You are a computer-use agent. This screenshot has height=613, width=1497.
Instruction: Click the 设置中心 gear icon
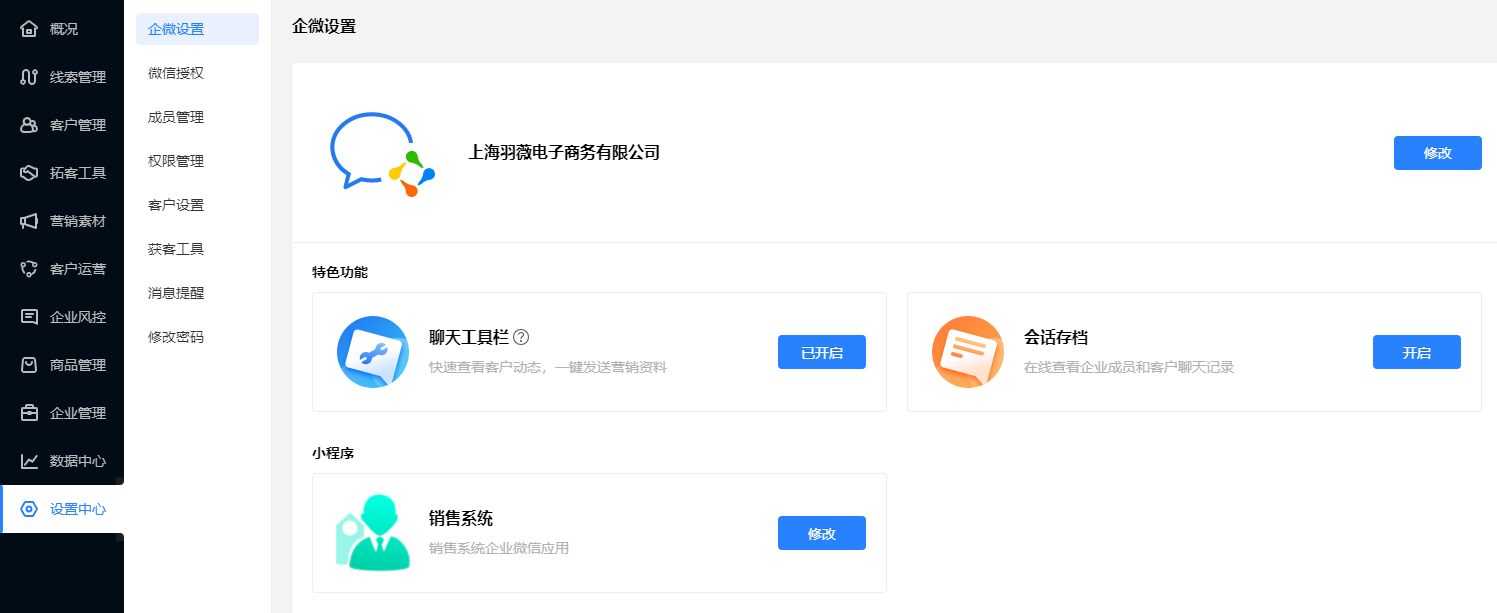coord(29,509)
